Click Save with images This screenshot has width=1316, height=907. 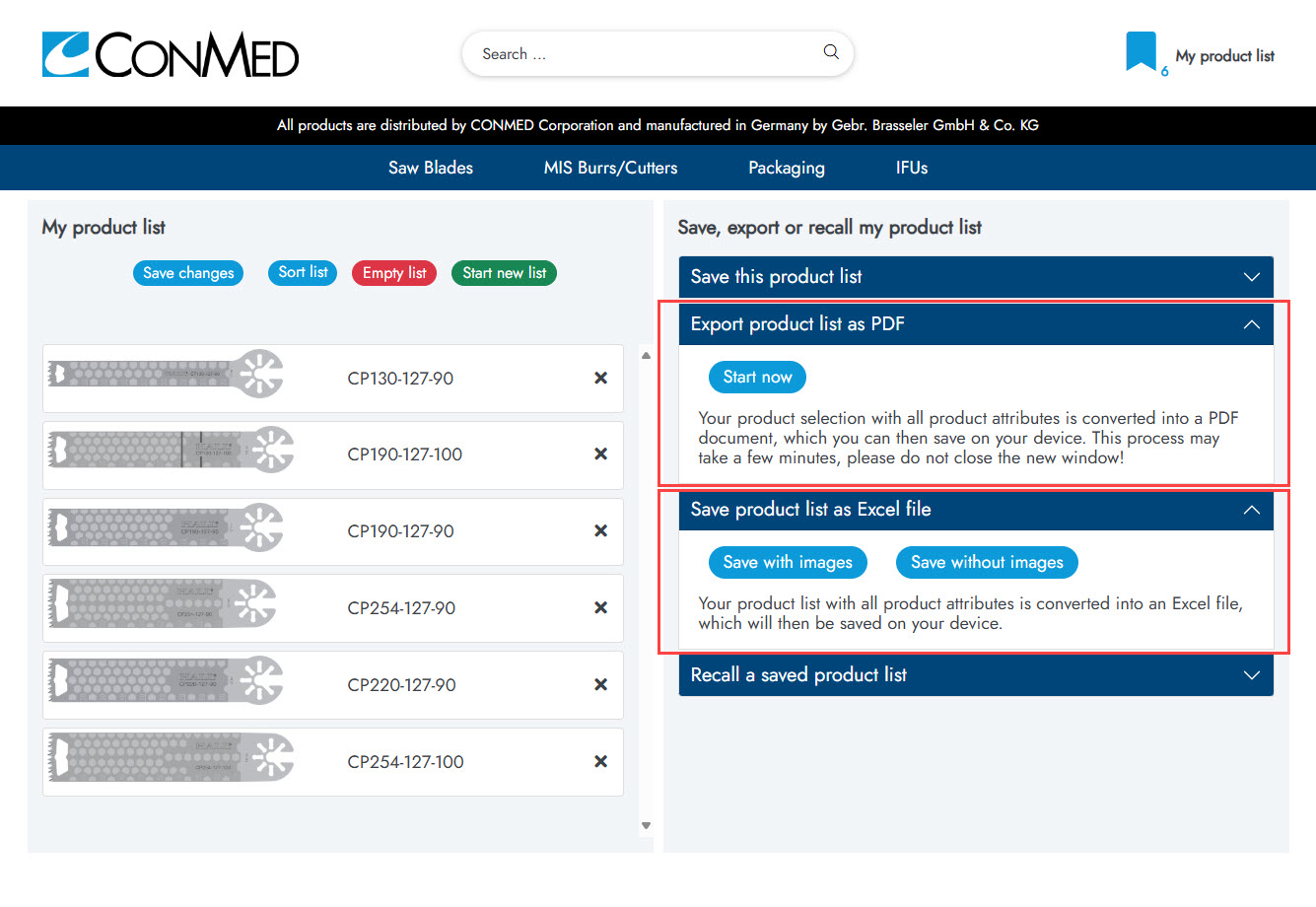[787, 562]
